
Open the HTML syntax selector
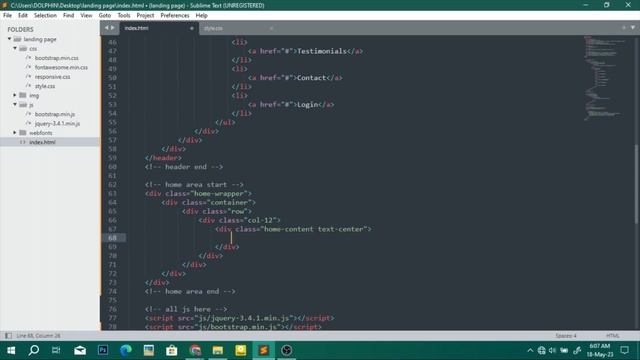coord(612,336)
